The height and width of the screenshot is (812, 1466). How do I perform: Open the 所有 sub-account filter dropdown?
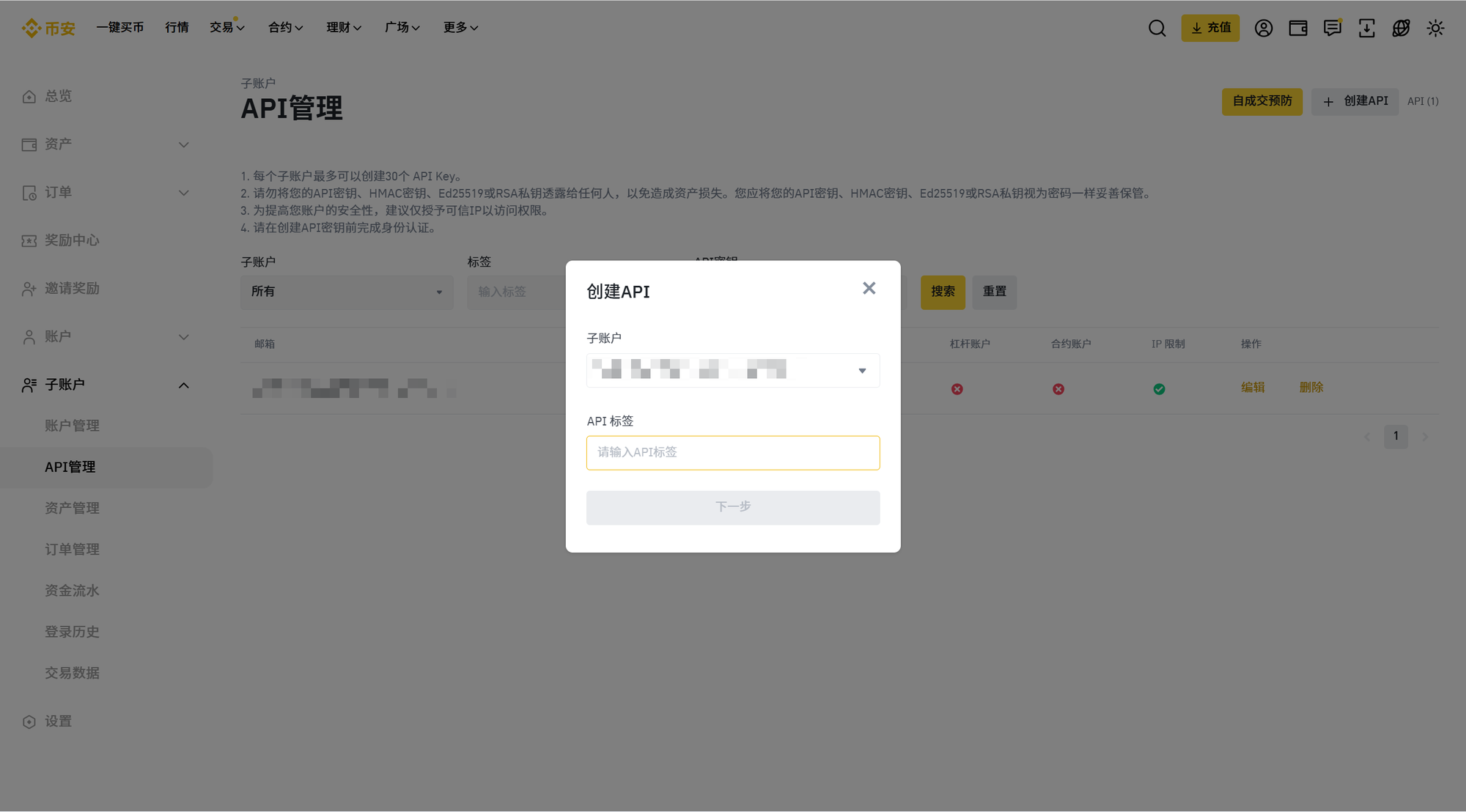(x=346, y=292)
